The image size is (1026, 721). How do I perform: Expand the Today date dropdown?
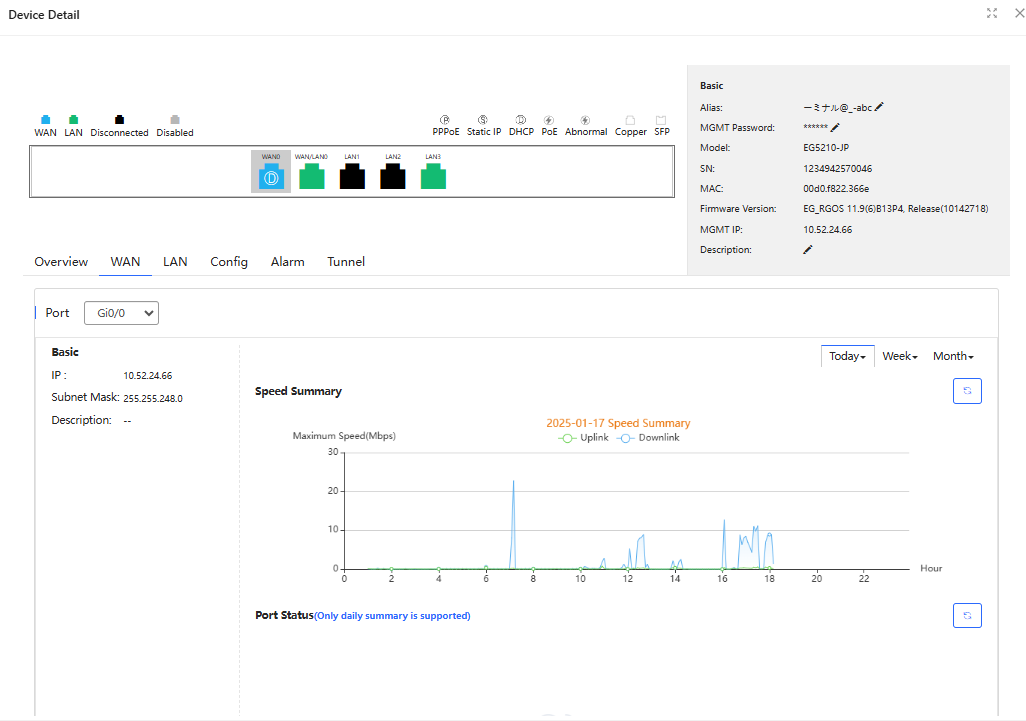coord(847,356)
